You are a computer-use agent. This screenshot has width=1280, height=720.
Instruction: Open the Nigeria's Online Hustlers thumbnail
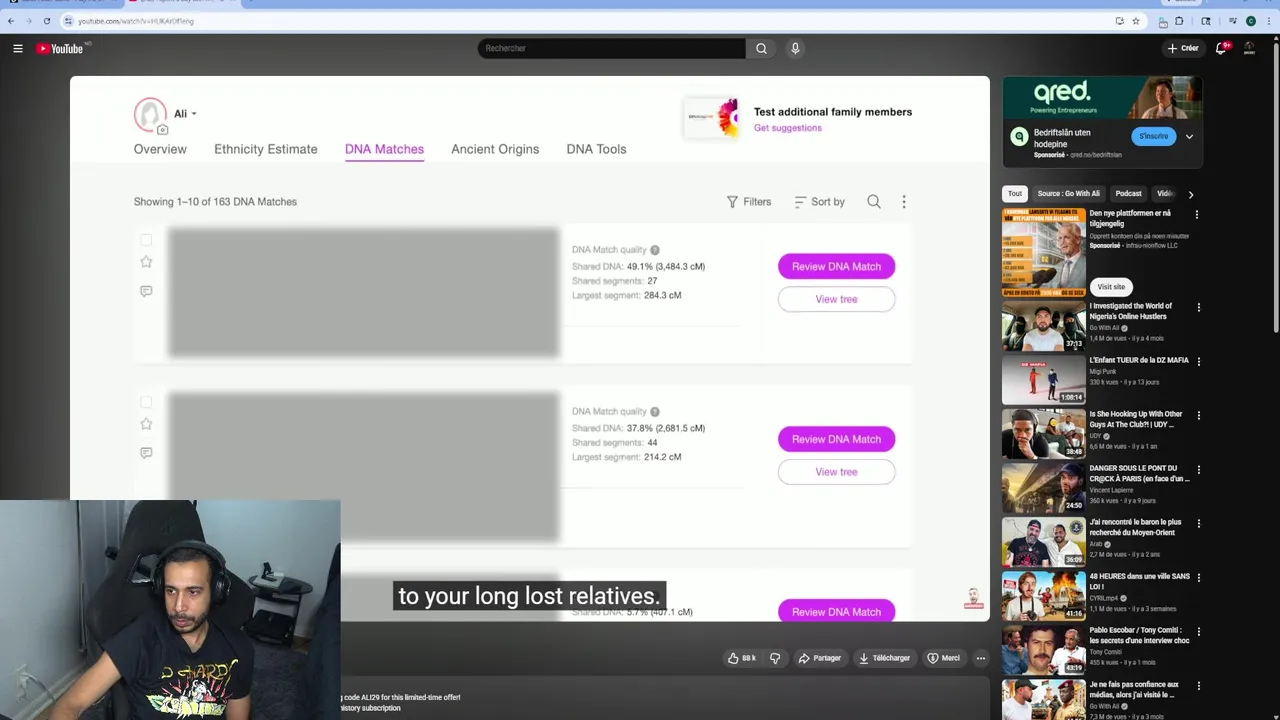click(x=1044, y=326)
